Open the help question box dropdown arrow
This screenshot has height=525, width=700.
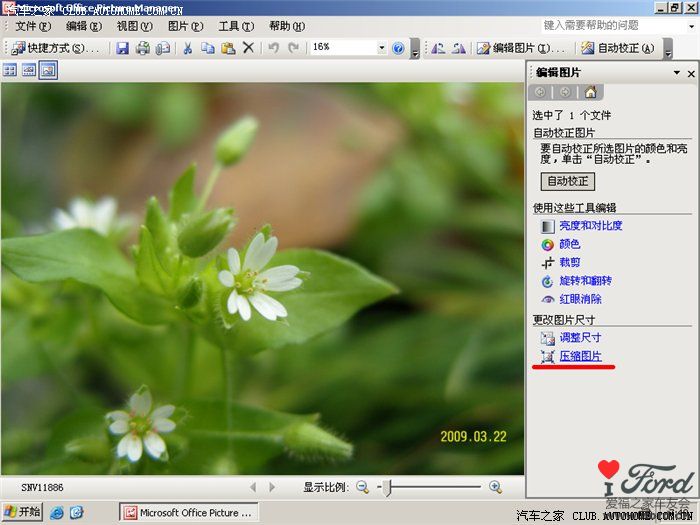[692, 26]
